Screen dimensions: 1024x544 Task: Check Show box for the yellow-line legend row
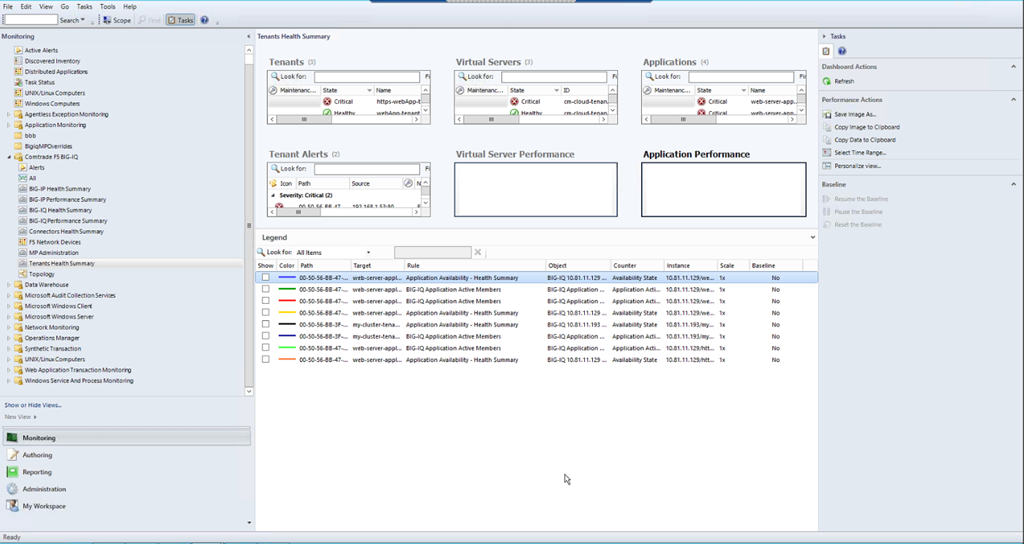265,313
